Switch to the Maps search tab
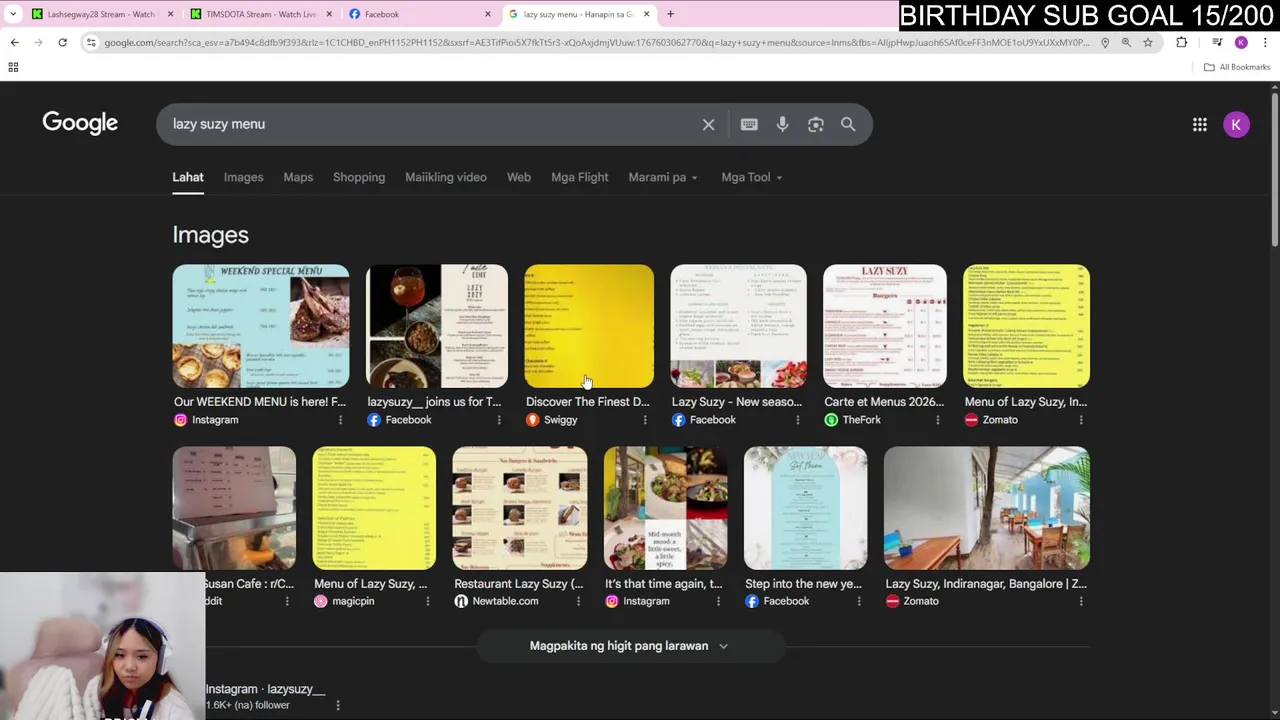Screen dimensions: 1280x720 tap(298, 177)
